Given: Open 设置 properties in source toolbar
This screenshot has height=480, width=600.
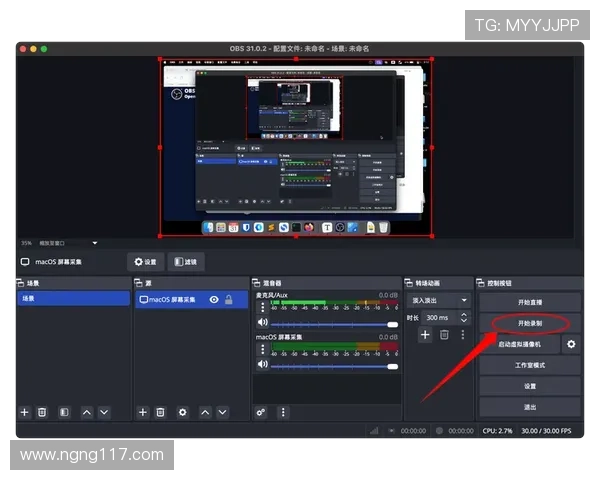Looking at the screenshot, I should click(146, 262).
